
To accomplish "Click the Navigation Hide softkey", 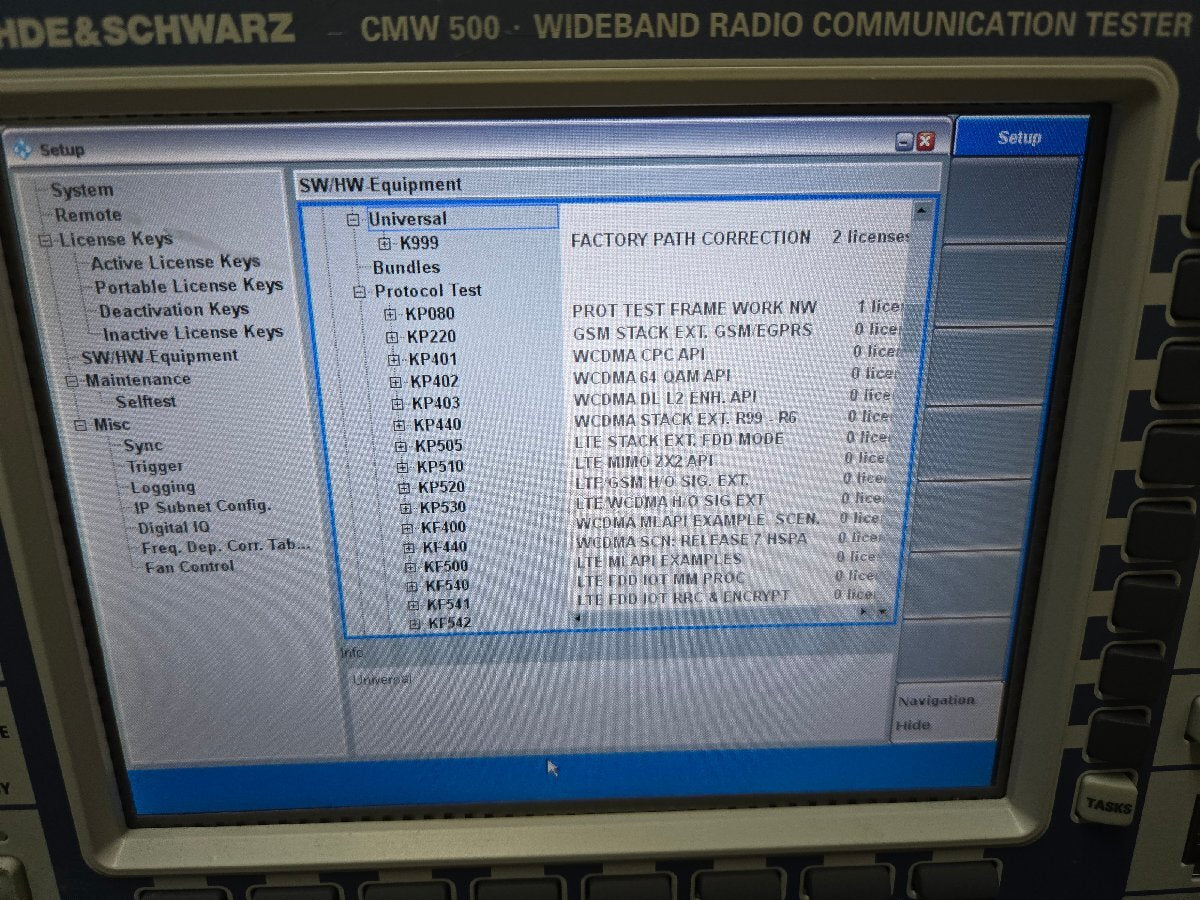I will click(x=946, y=712).
